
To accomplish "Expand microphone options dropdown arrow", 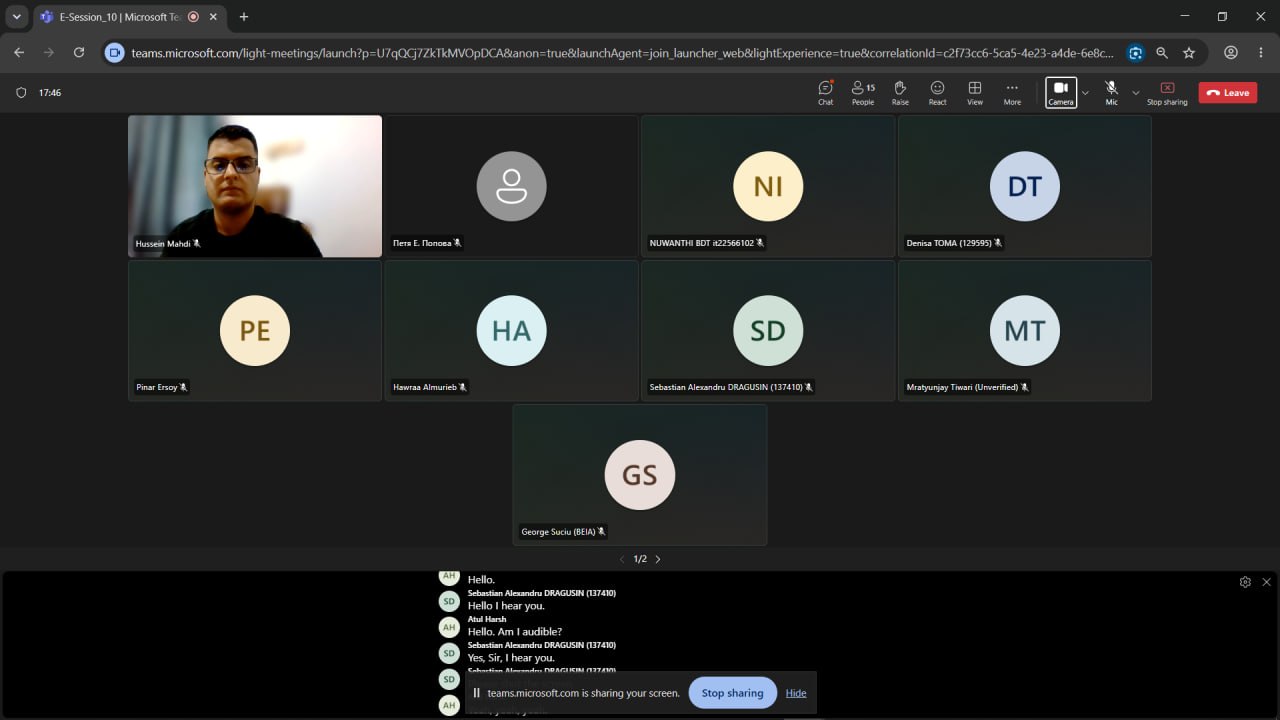I will pyautogui.click(x=1135, y=93).
